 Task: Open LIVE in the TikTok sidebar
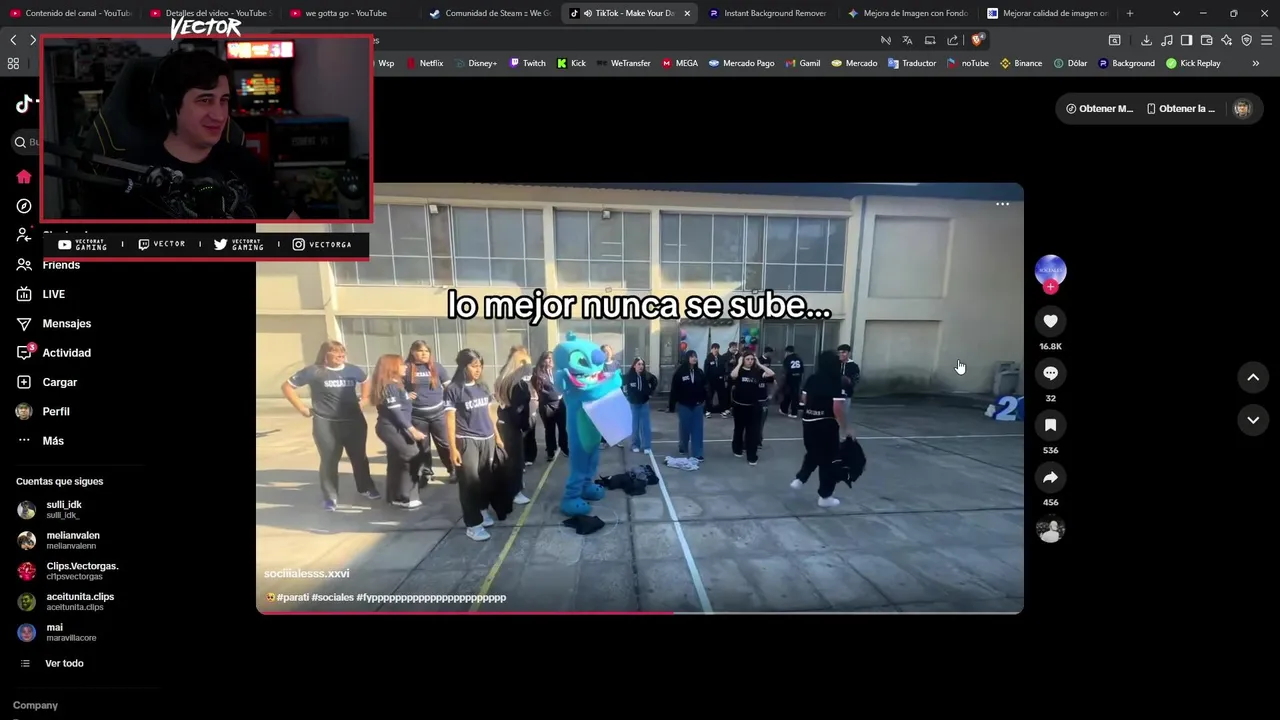tap(41, 294)
